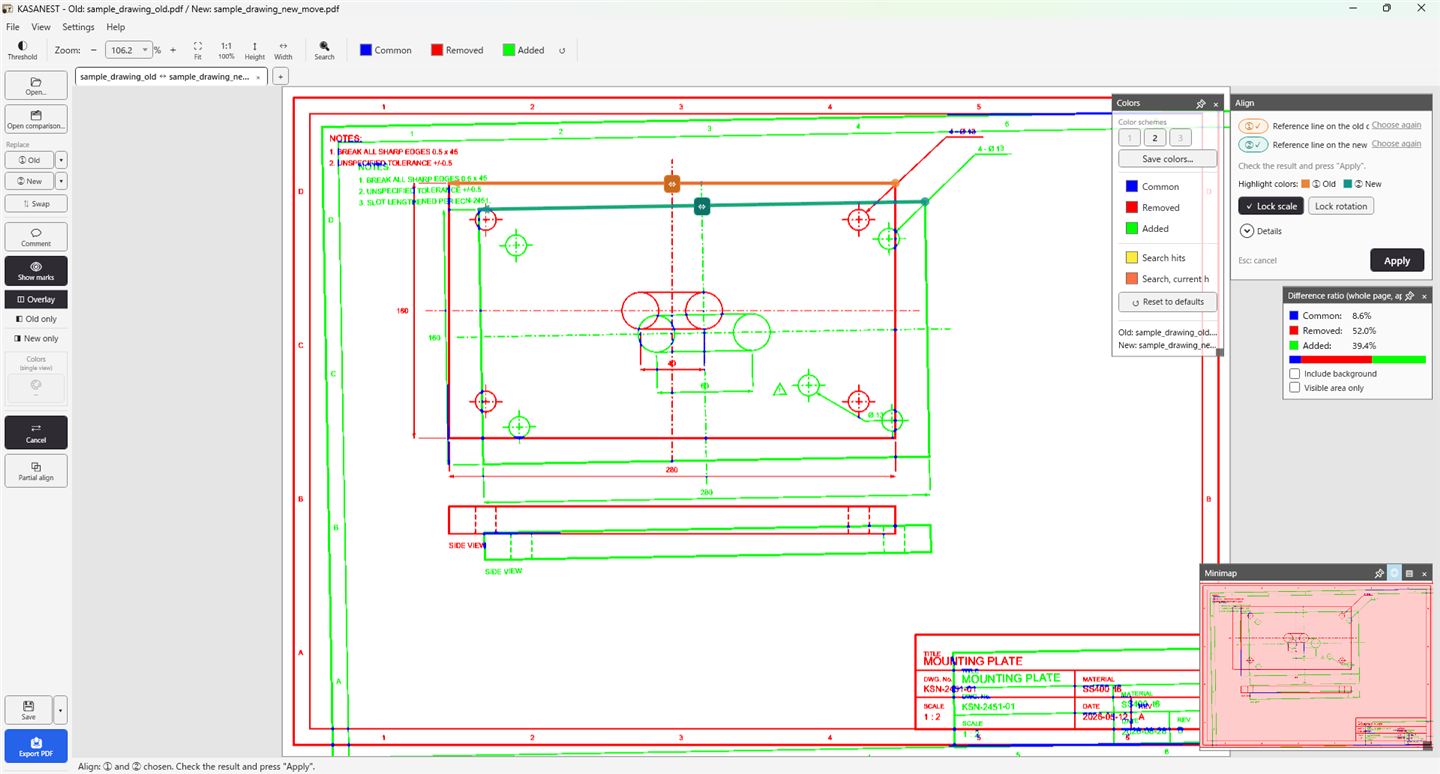The height and width of the screenshot is (774, 1440).
Task: Fit drawing to window height
Action: tap(255, 50)
